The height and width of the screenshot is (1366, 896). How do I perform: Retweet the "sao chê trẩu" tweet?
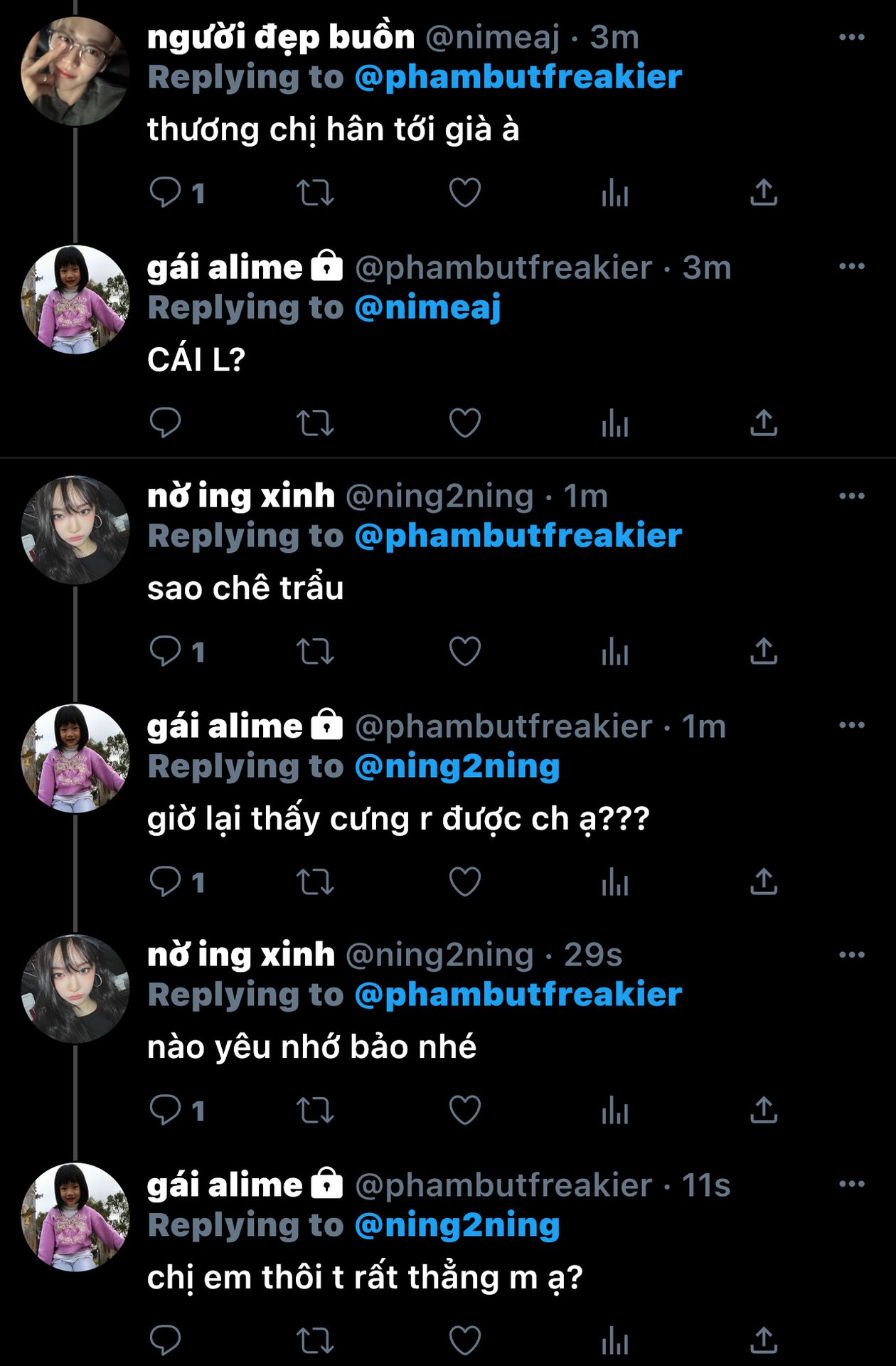tap(315, 651)
